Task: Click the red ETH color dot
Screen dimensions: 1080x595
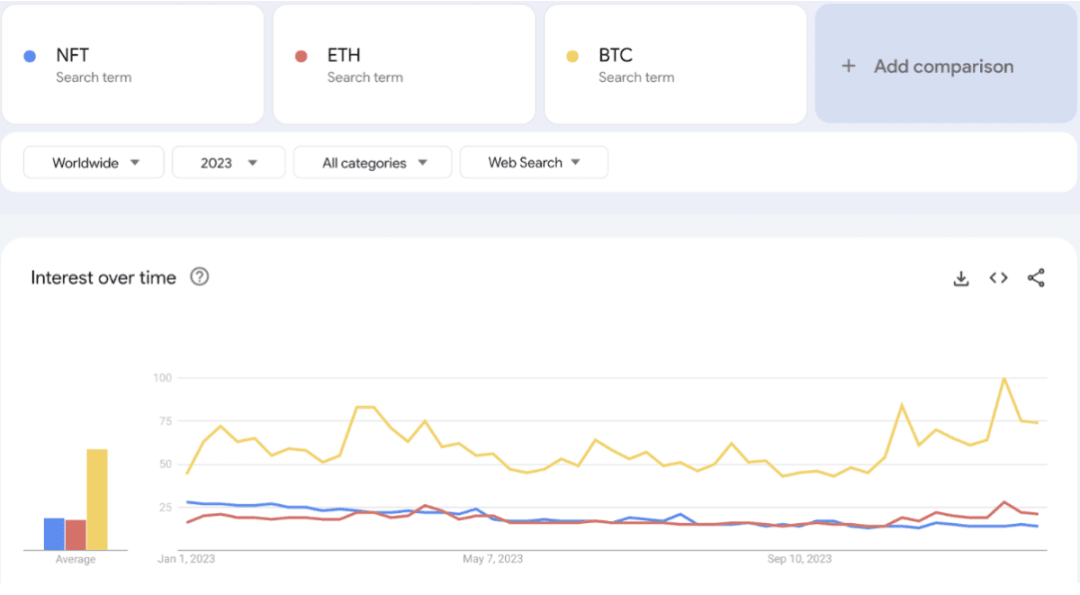Action: pyautogui.click(x=301, y=56)
